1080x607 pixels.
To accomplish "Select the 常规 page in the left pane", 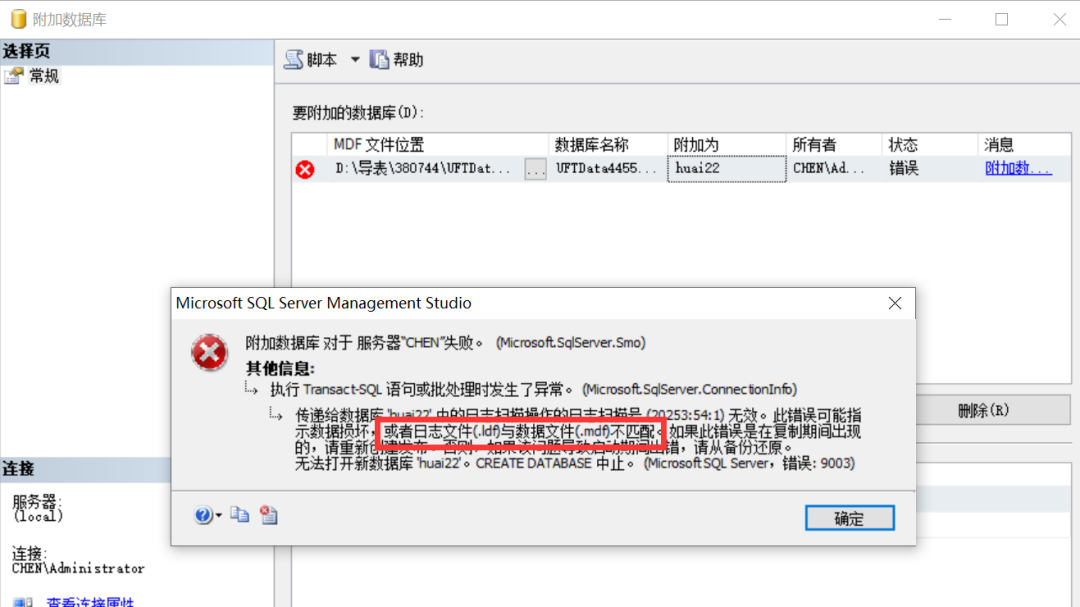I will 44,76.
